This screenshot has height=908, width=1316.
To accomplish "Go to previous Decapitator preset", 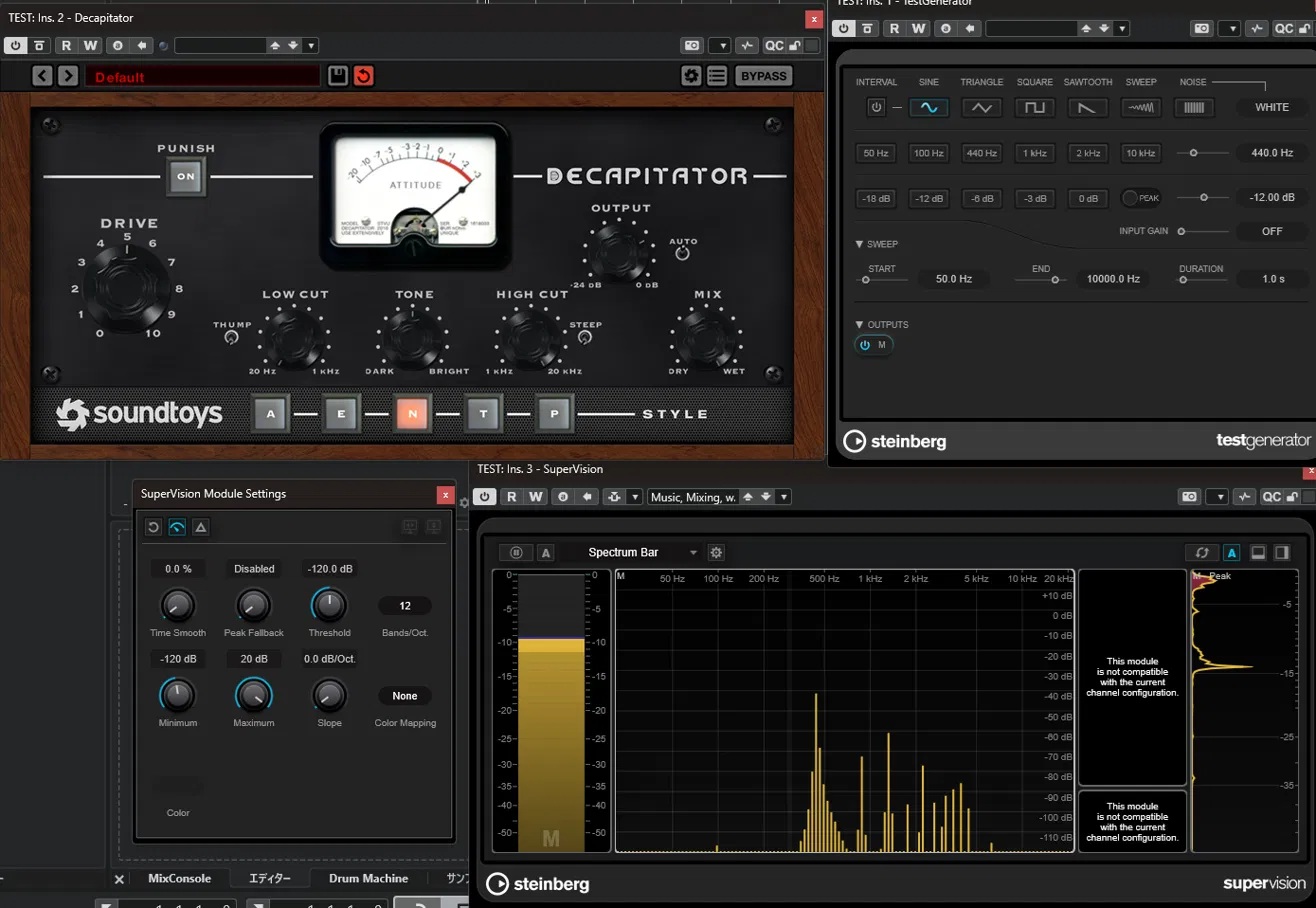I will click(42, 76).
